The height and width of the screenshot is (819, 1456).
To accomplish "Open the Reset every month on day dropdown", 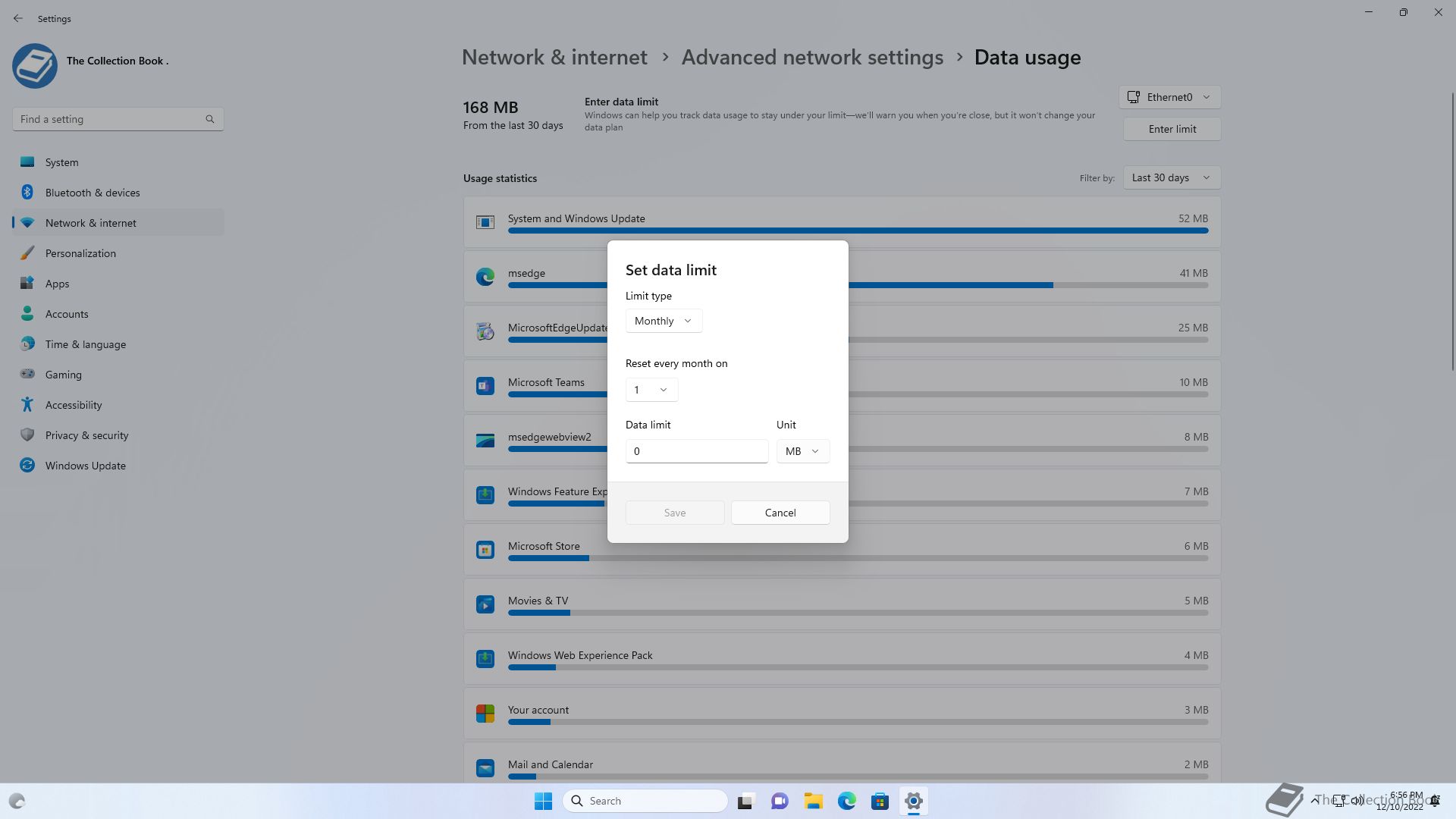I will 651,390.
